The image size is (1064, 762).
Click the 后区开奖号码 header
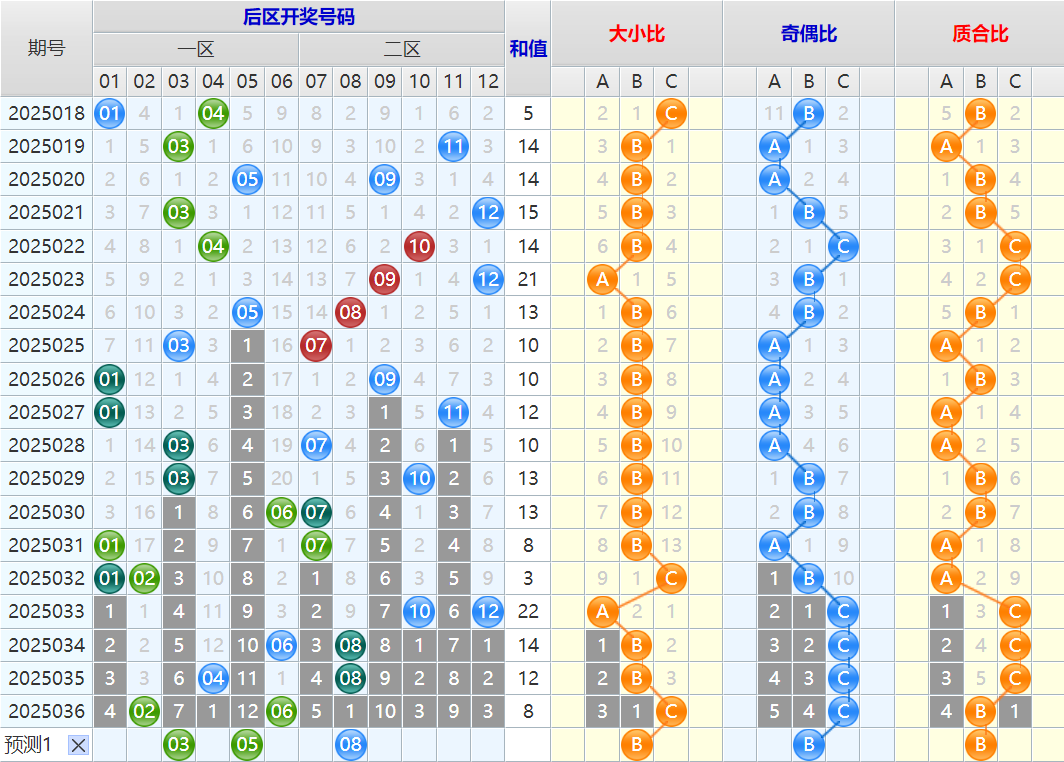pyautogui.click(x=299, y=17)
